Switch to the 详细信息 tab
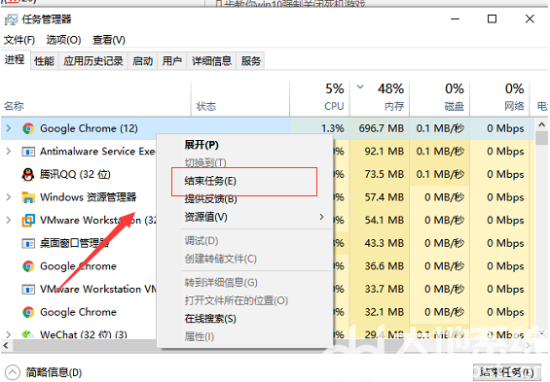Viewport: 550px width, 382px height. coord(212,61)
